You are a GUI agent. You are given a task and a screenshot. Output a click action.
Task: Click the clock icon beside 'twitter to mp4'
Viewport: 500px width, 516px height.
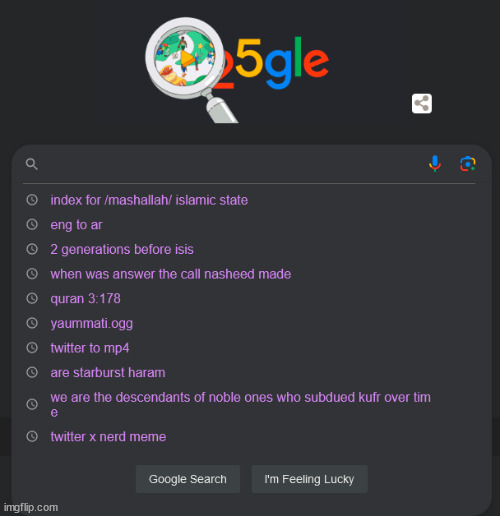(32, 348)
